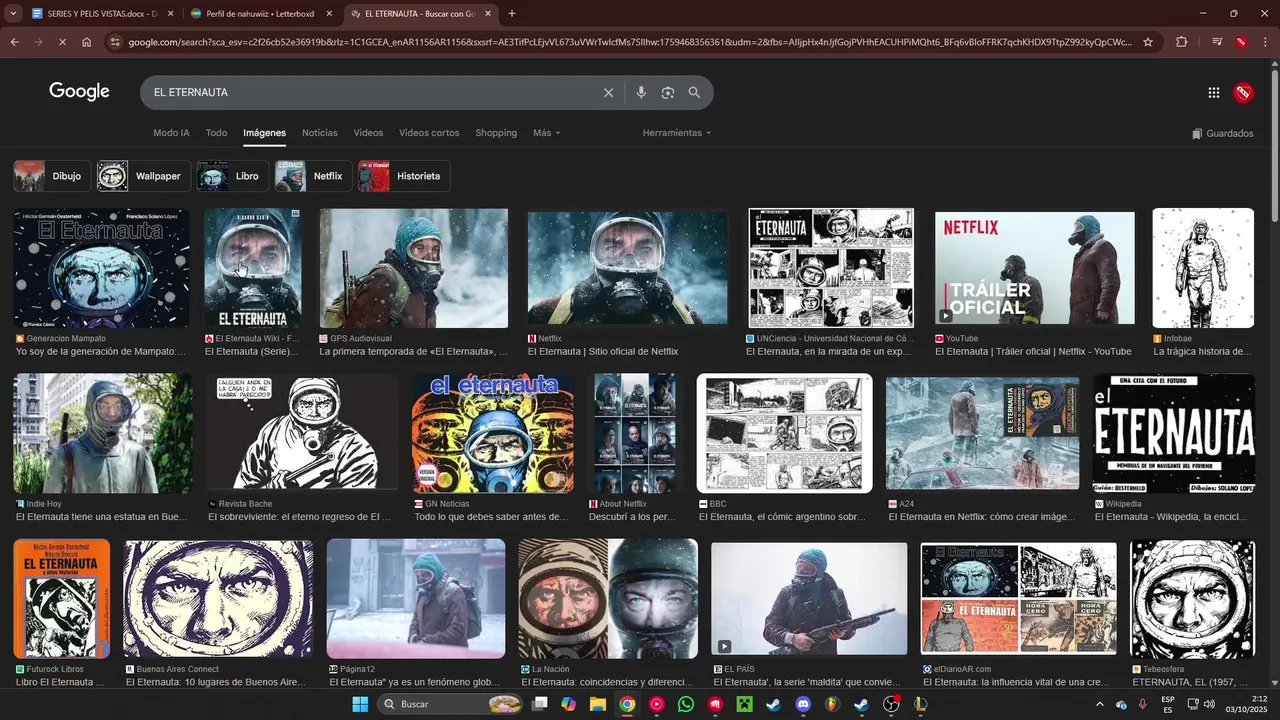
Task: Open File Explorer from taskbar
Action: tap(598, 704)
